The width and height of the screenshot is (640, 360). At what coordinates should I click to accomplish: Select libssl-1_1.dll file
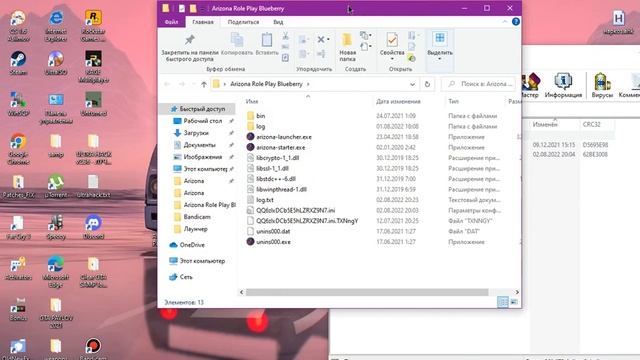click(272, 168)
